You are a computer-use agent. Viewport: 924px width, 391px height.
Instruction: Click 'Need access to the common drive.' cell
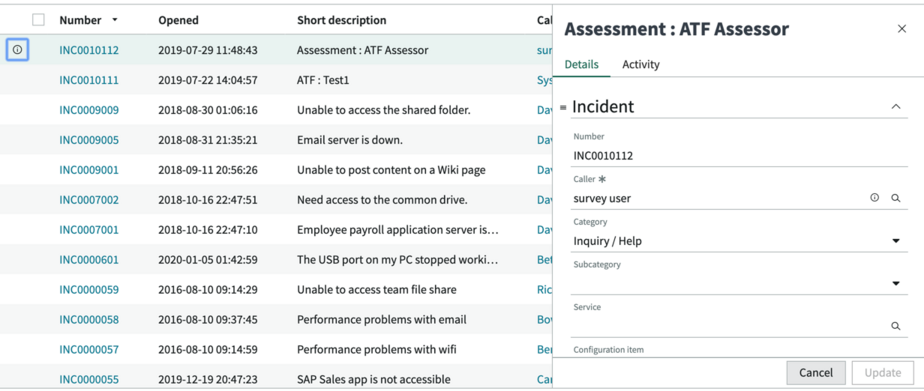click(382, 200)
